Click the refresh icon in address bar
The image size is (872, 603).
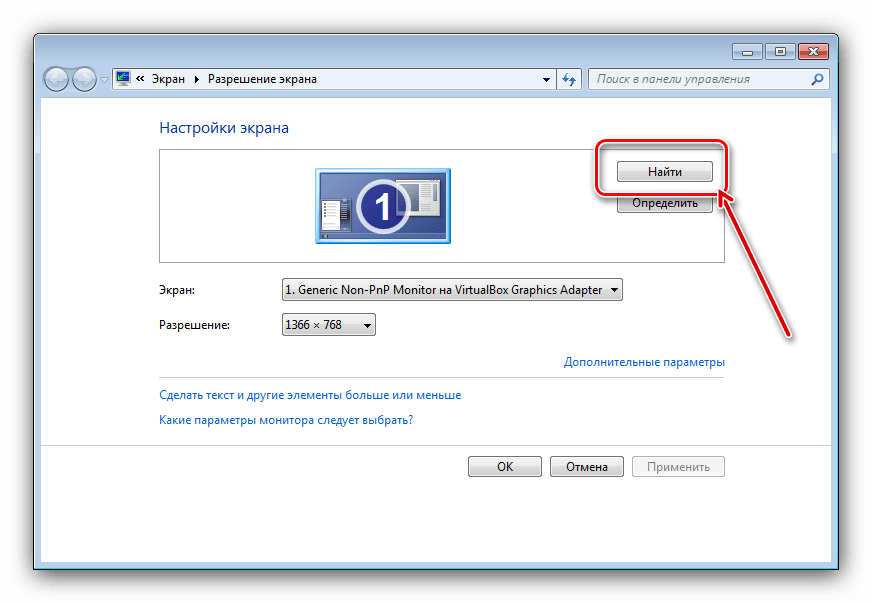tap(568, 80)
